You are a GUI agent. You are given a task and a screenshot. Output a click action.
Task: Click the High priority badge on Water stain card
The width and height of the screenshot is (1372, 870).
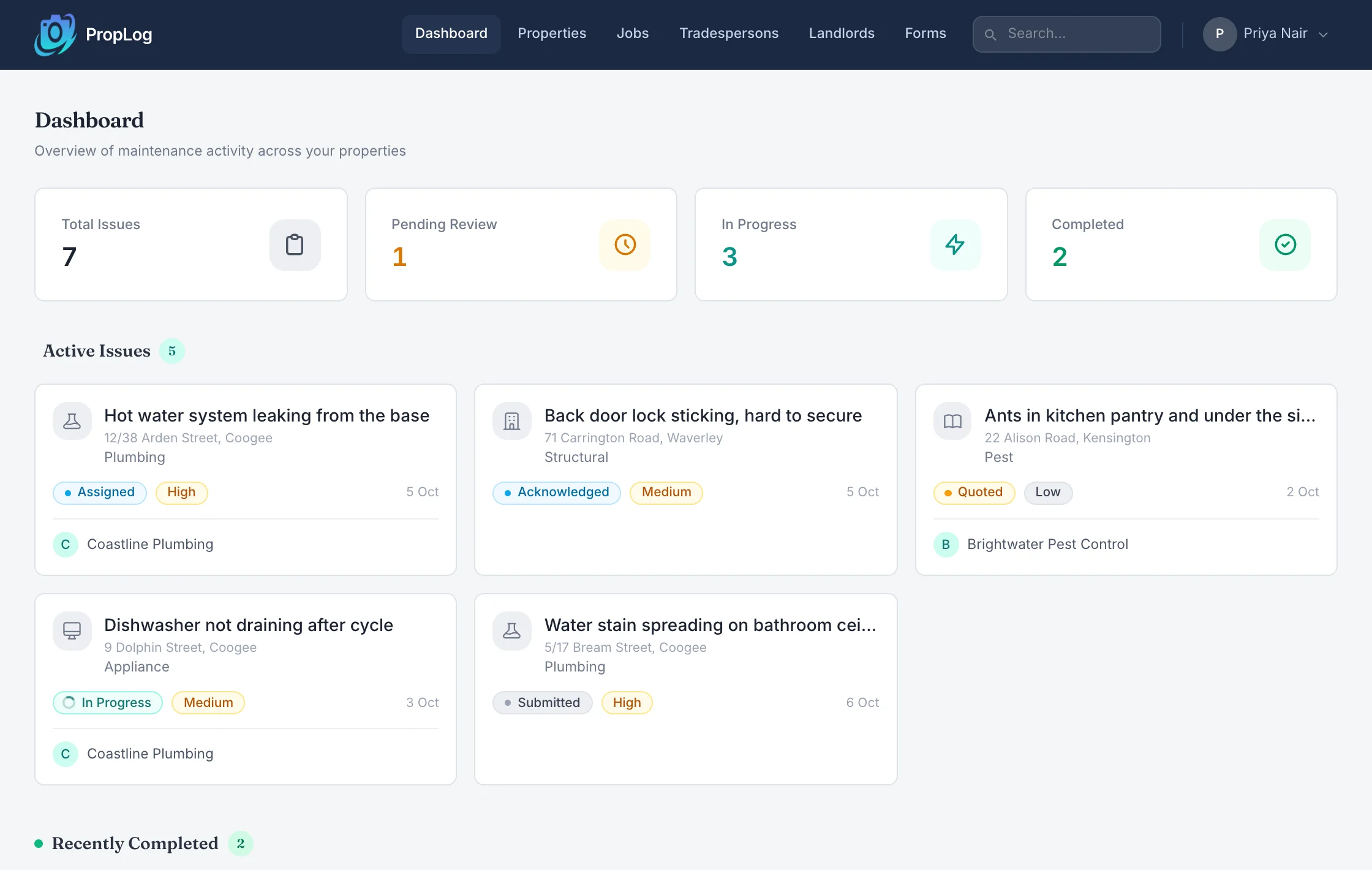tap(627, 703)
